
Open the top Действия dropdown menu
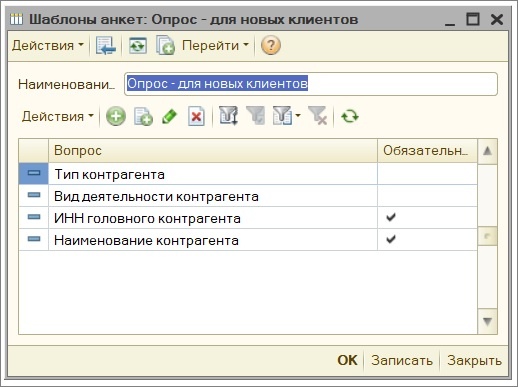coord(48,45)
